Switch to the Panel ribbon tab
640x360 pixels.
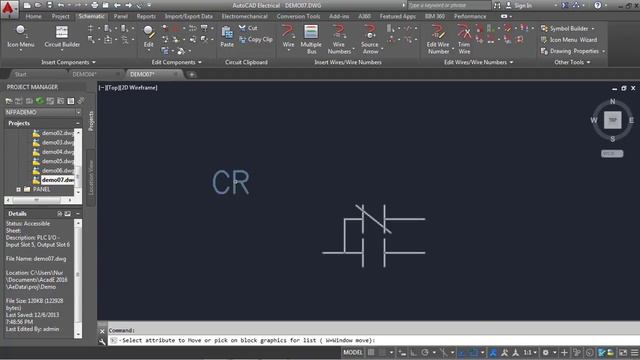tap(120, 16)
